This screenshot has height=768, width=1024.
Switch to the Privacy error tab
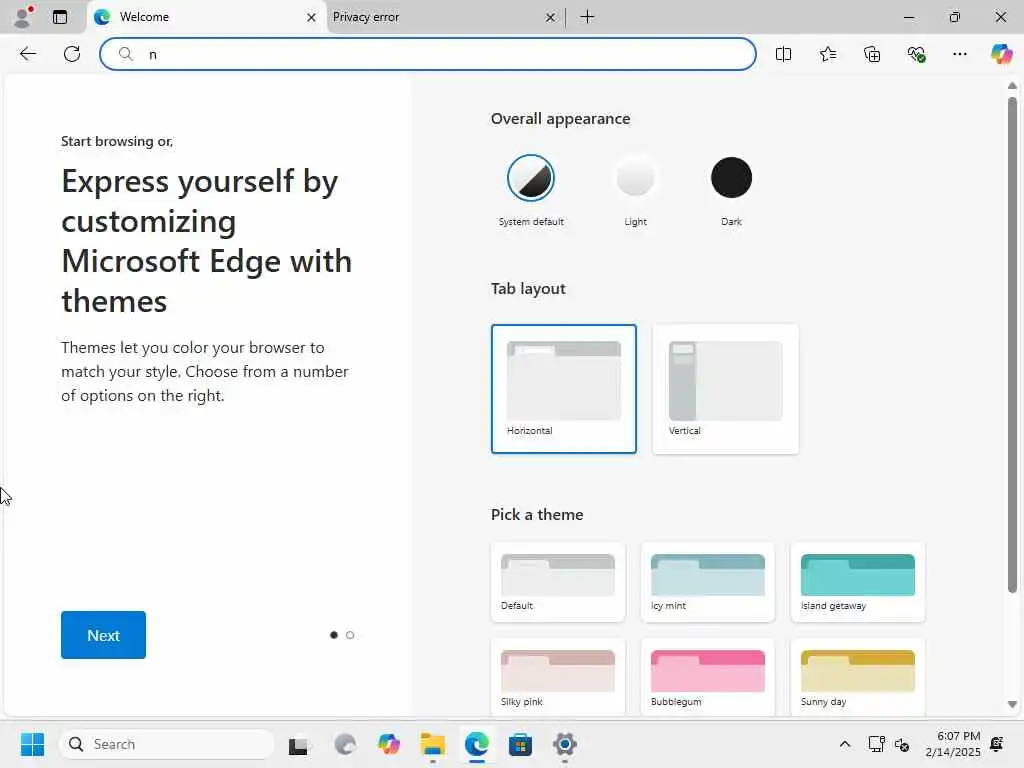coord(444,18)
